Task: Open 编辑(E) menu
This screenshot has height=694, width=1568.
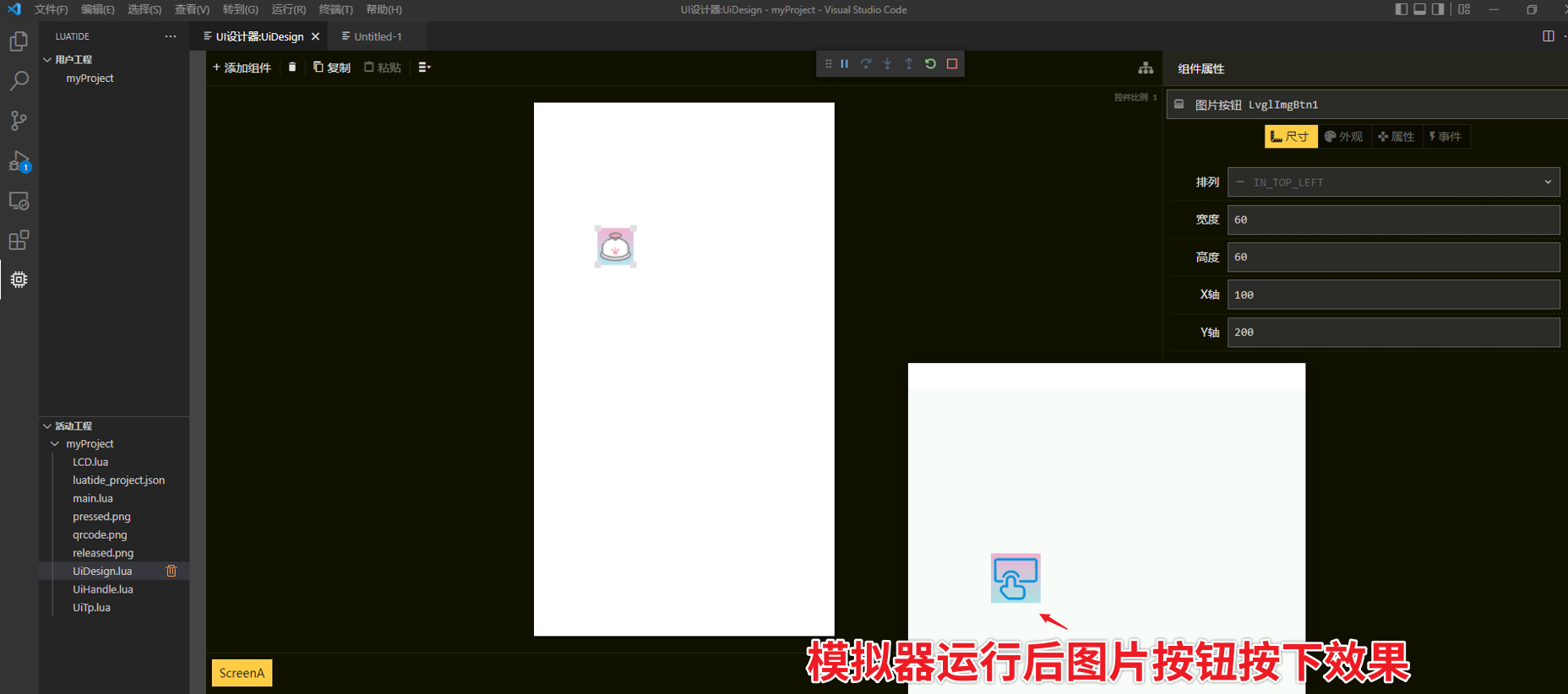Action: pyautogui.click(x=98, y=9)
